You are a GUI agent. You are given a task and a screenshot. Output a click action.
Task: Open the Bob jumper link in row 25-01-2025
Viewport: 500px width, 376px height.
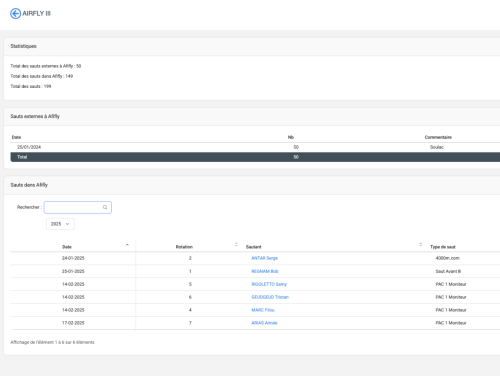(x=265, y=271)
